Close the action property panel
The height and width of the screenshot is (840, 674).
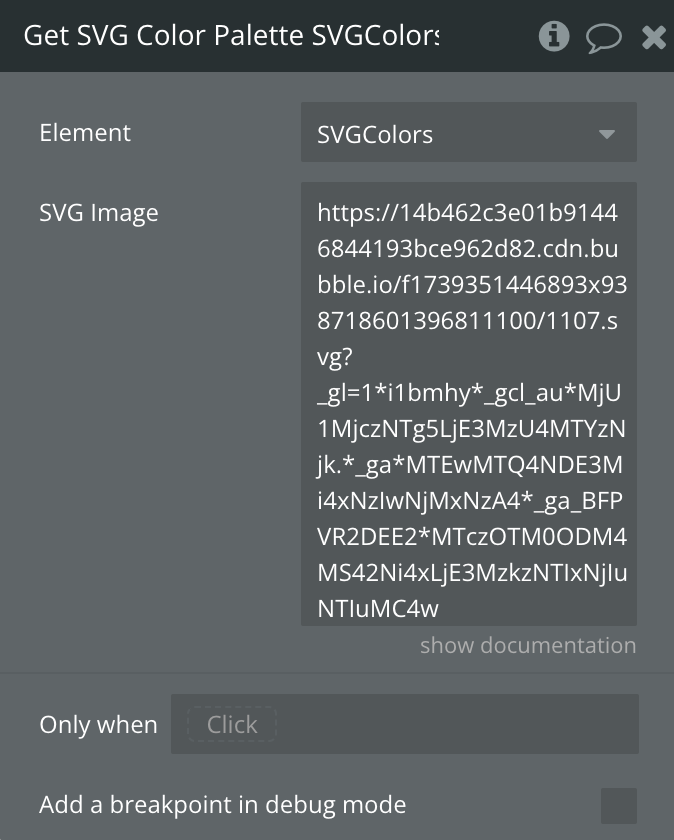point(653,38)
